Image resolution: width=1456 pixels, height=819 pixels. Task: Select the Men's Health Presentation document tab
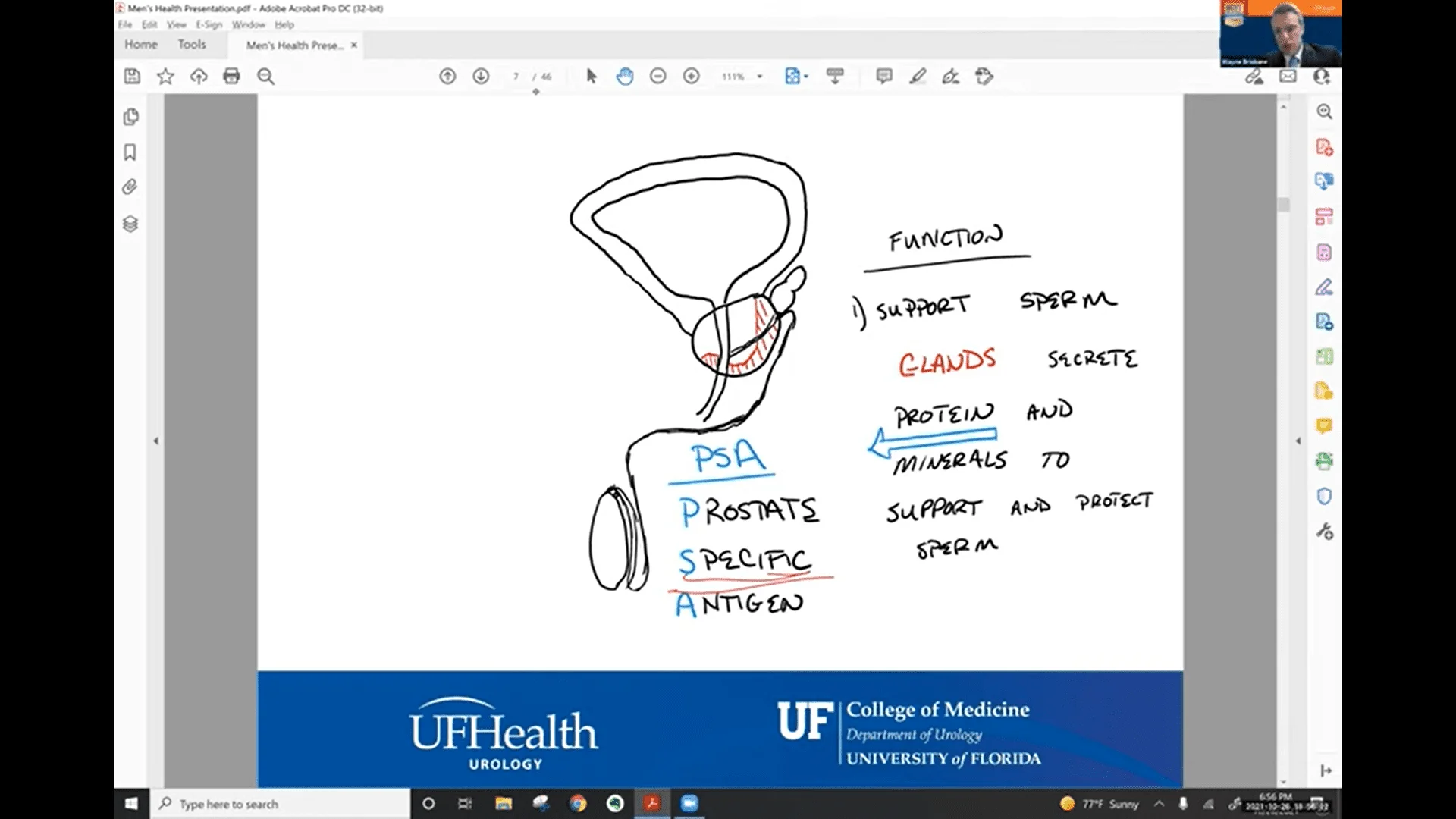(294, 45)
